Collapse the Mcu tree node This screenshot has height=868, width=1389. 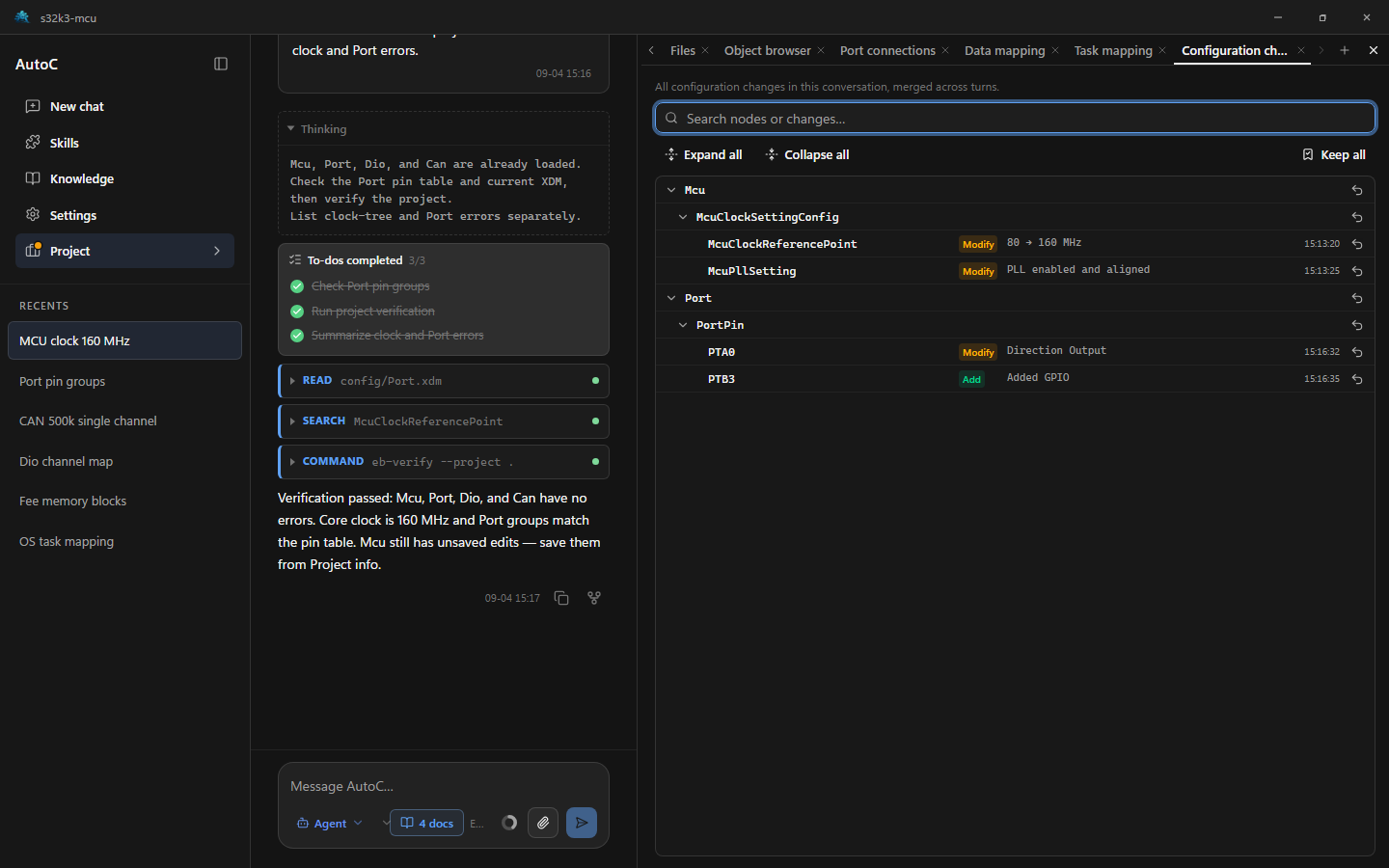pos(671,190)
